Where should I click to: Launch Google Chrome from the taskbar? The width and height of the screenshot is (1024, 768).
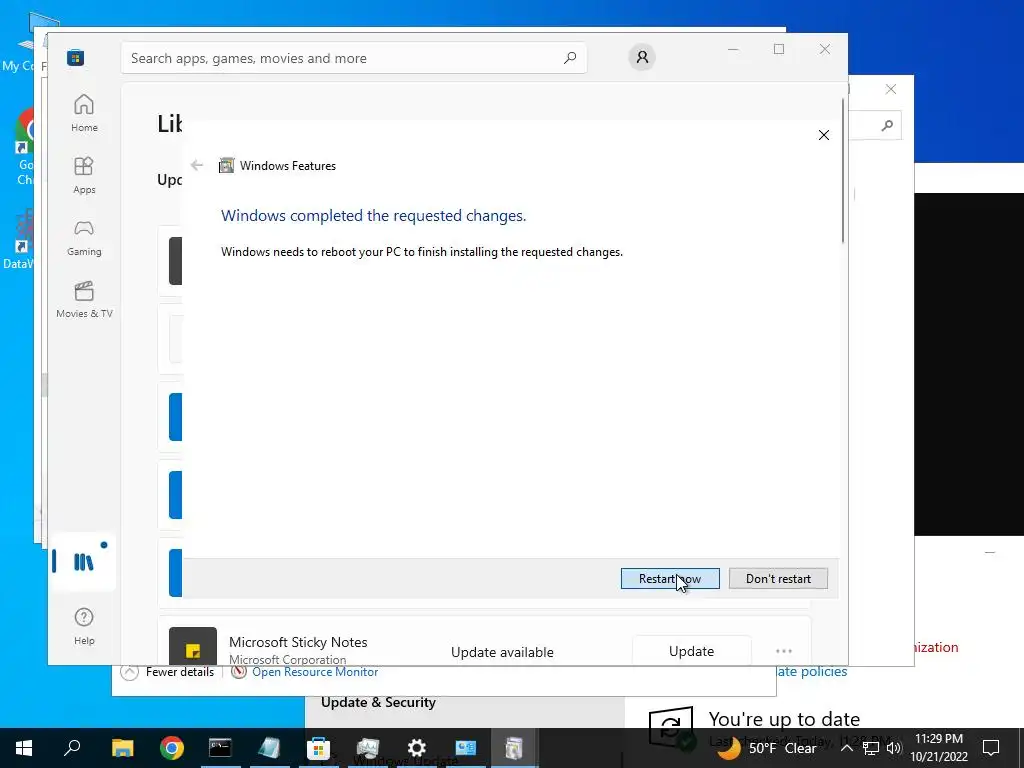pyautogui.click(x=172, y=748)
